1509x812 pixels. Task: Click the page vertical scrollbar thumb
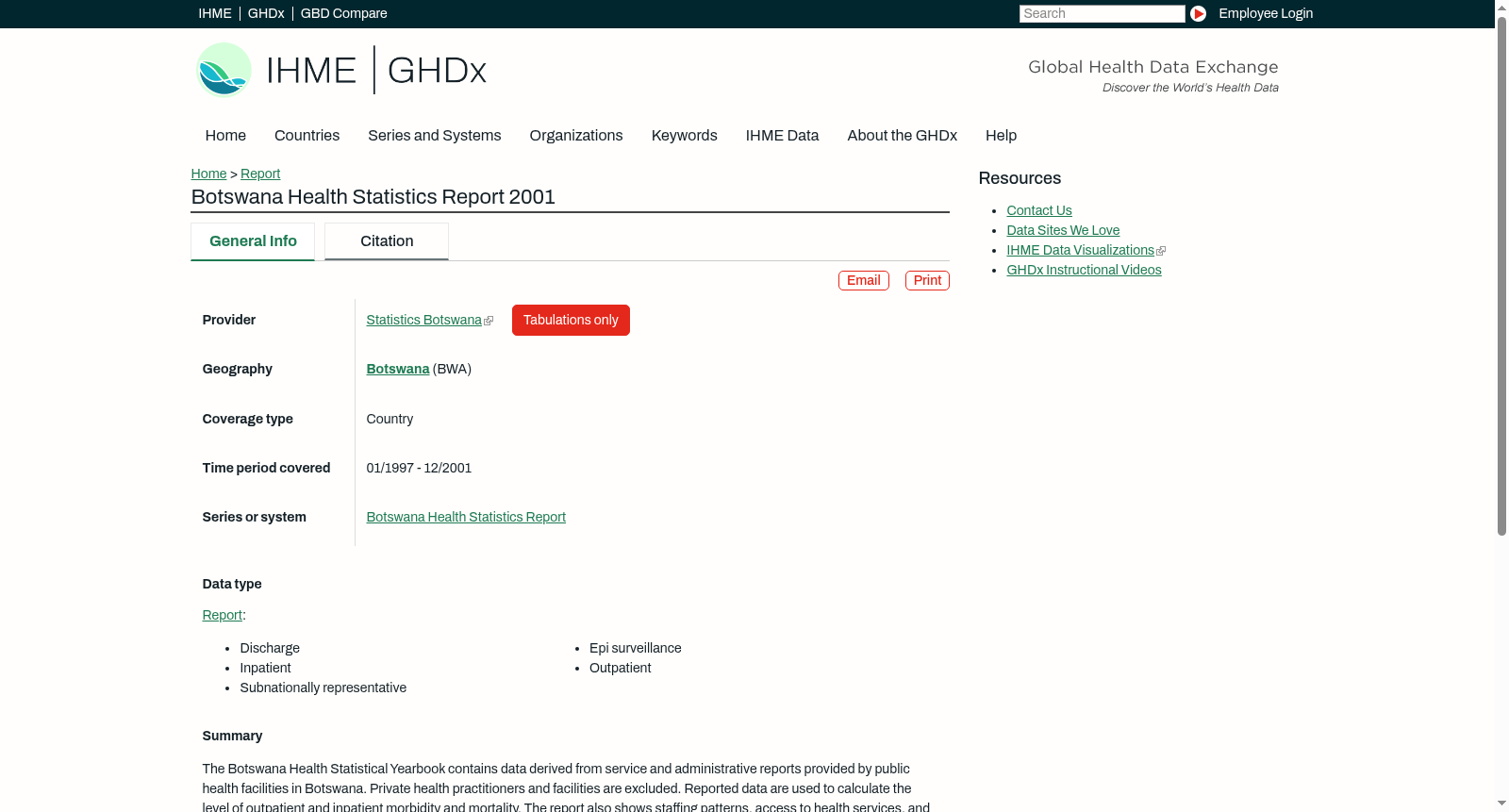pos(1501,276)
